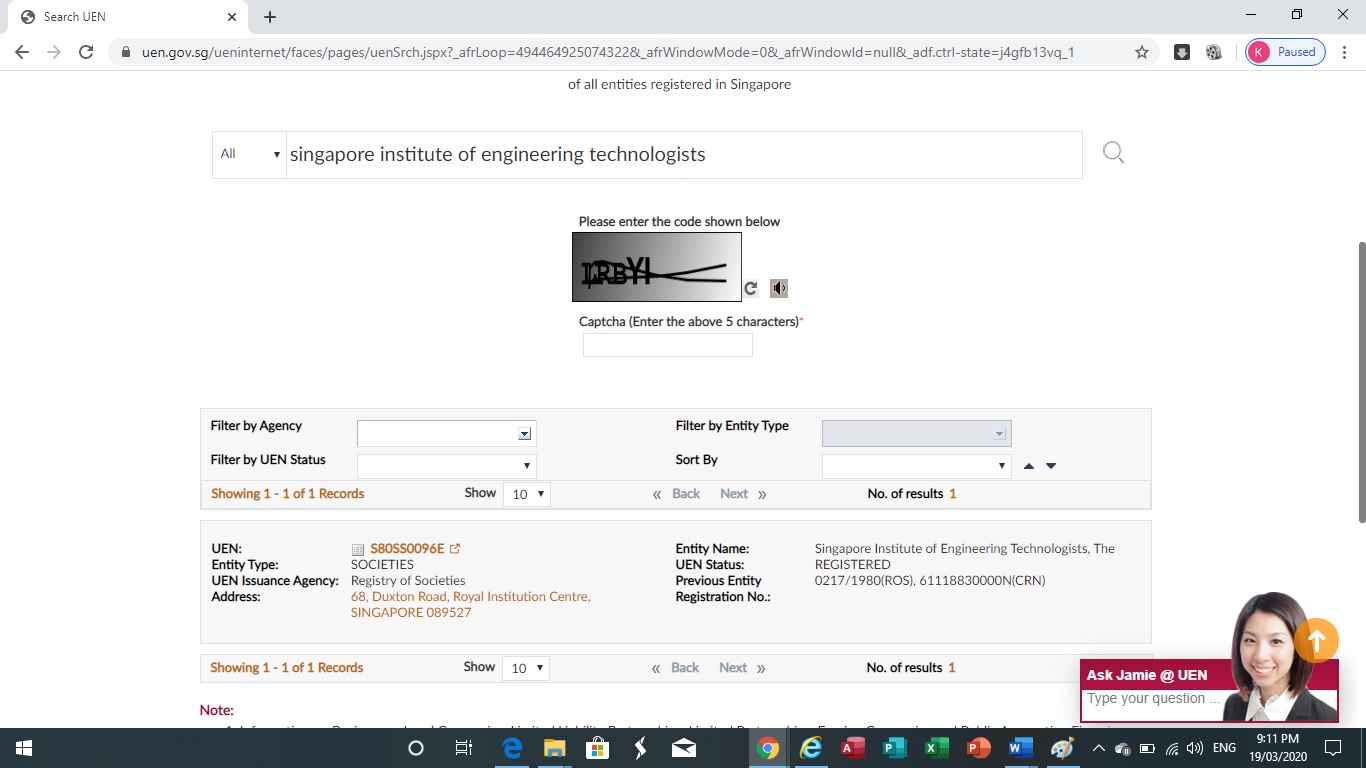Click the magnifier search icon
Screen dimensions: 1366x768
1113,153
